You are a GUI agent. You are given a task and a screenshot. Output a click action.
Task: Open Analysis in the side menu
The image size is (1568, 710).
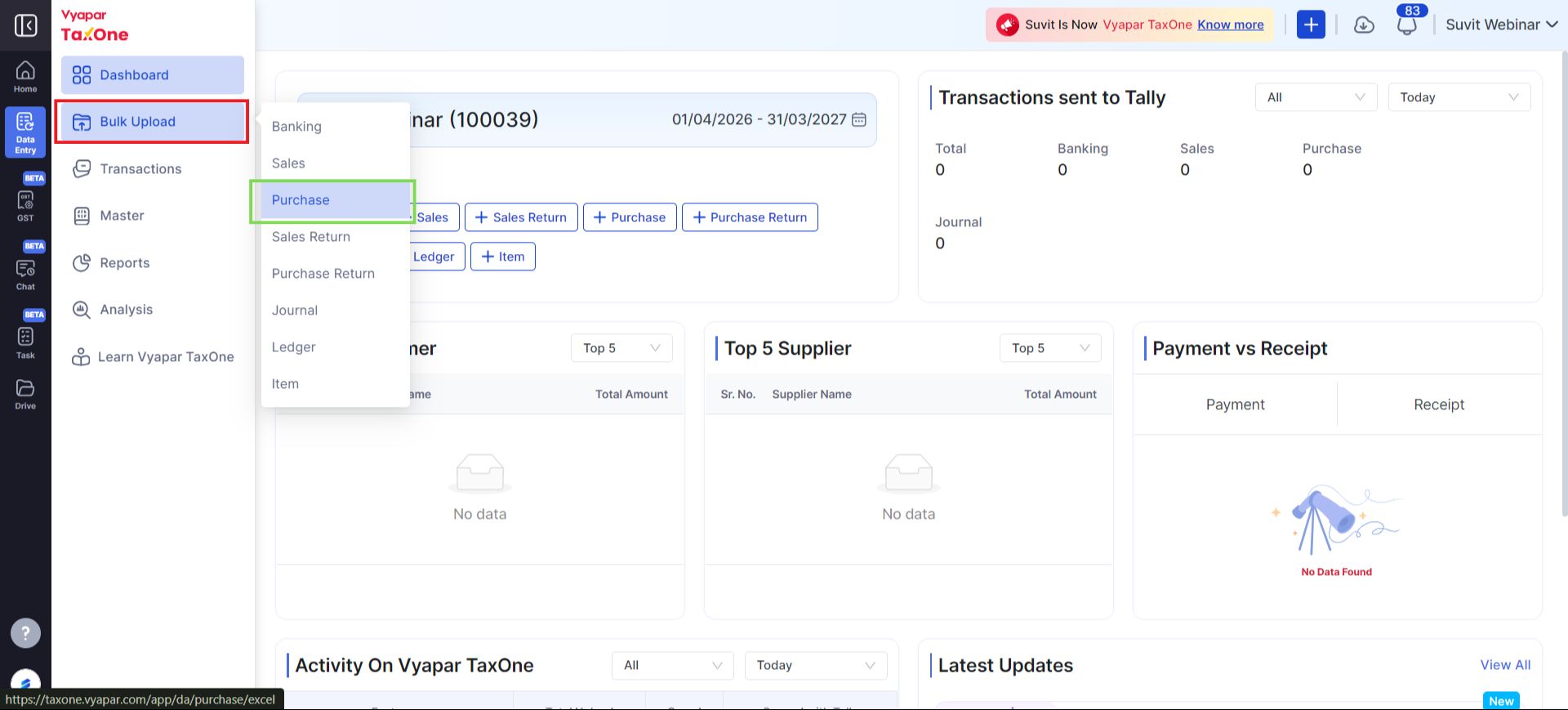(153, 310)
